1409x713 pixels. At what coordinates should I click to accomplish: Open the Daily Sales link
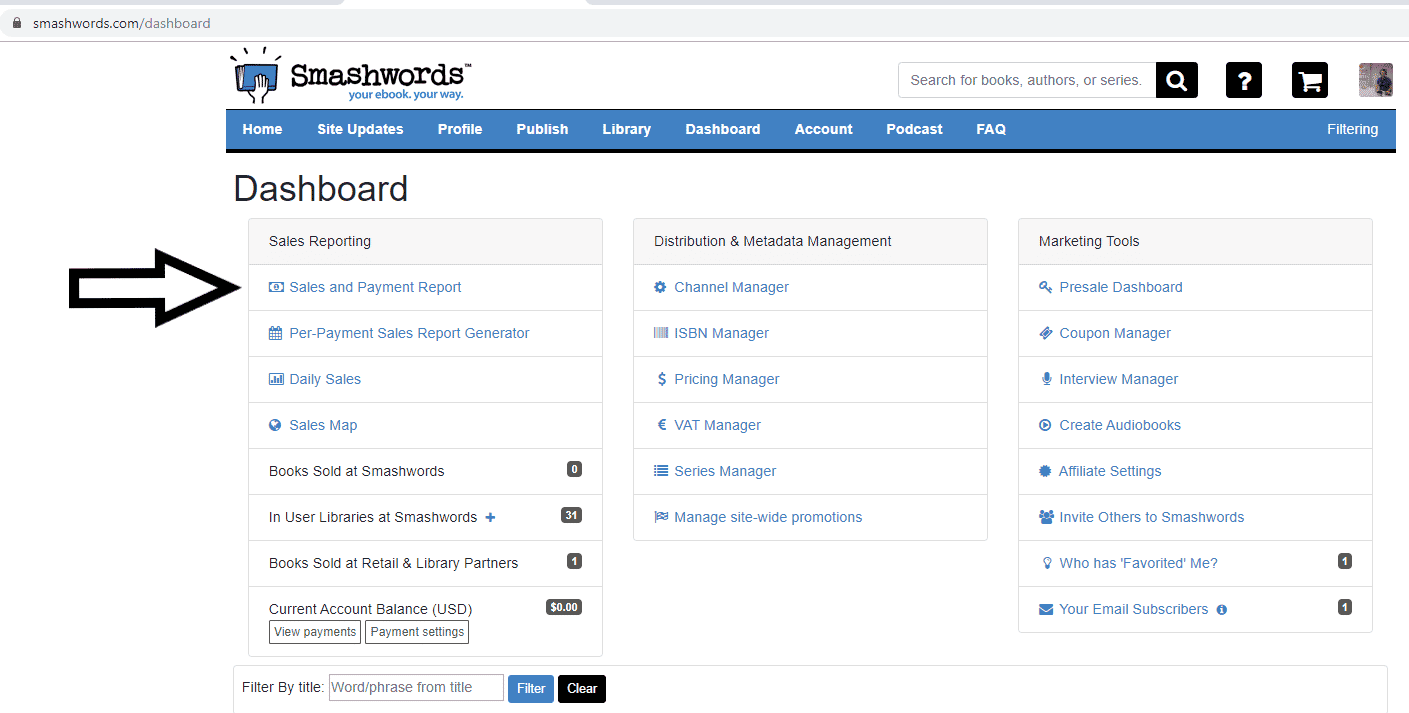(325, 379)
